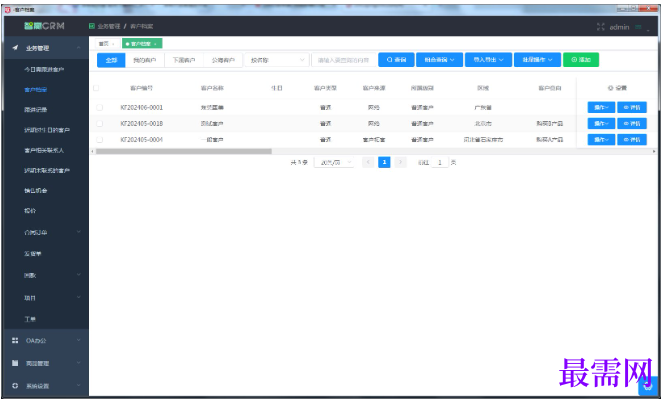Click the go-to-page number input

(x=439, y=163)
